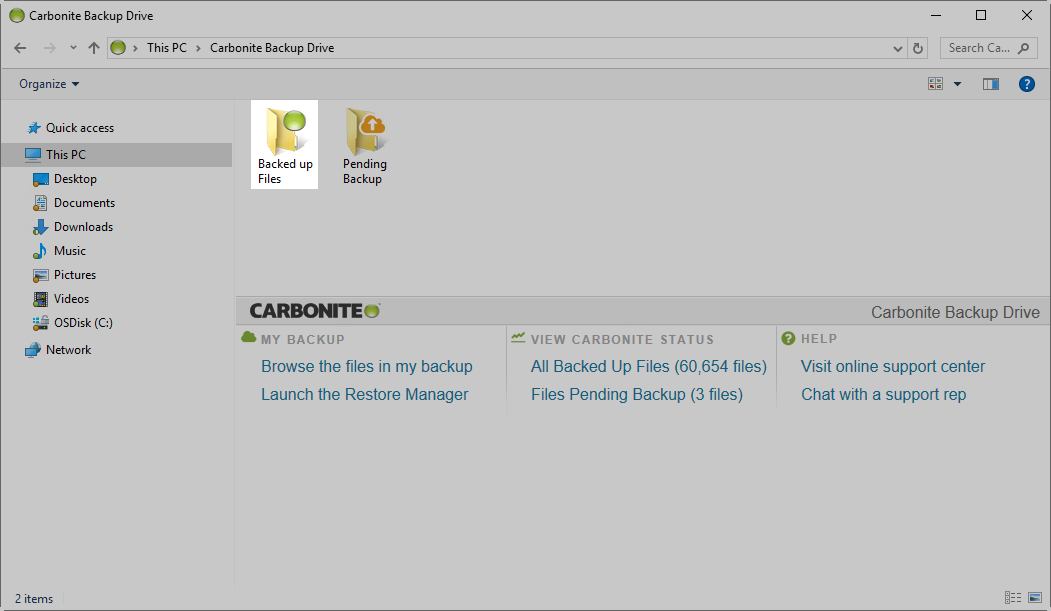The width and height of the screenshot is (1051, 611).
Task: Switch to details view in status bar
Action: click(x=1013, y=598)
